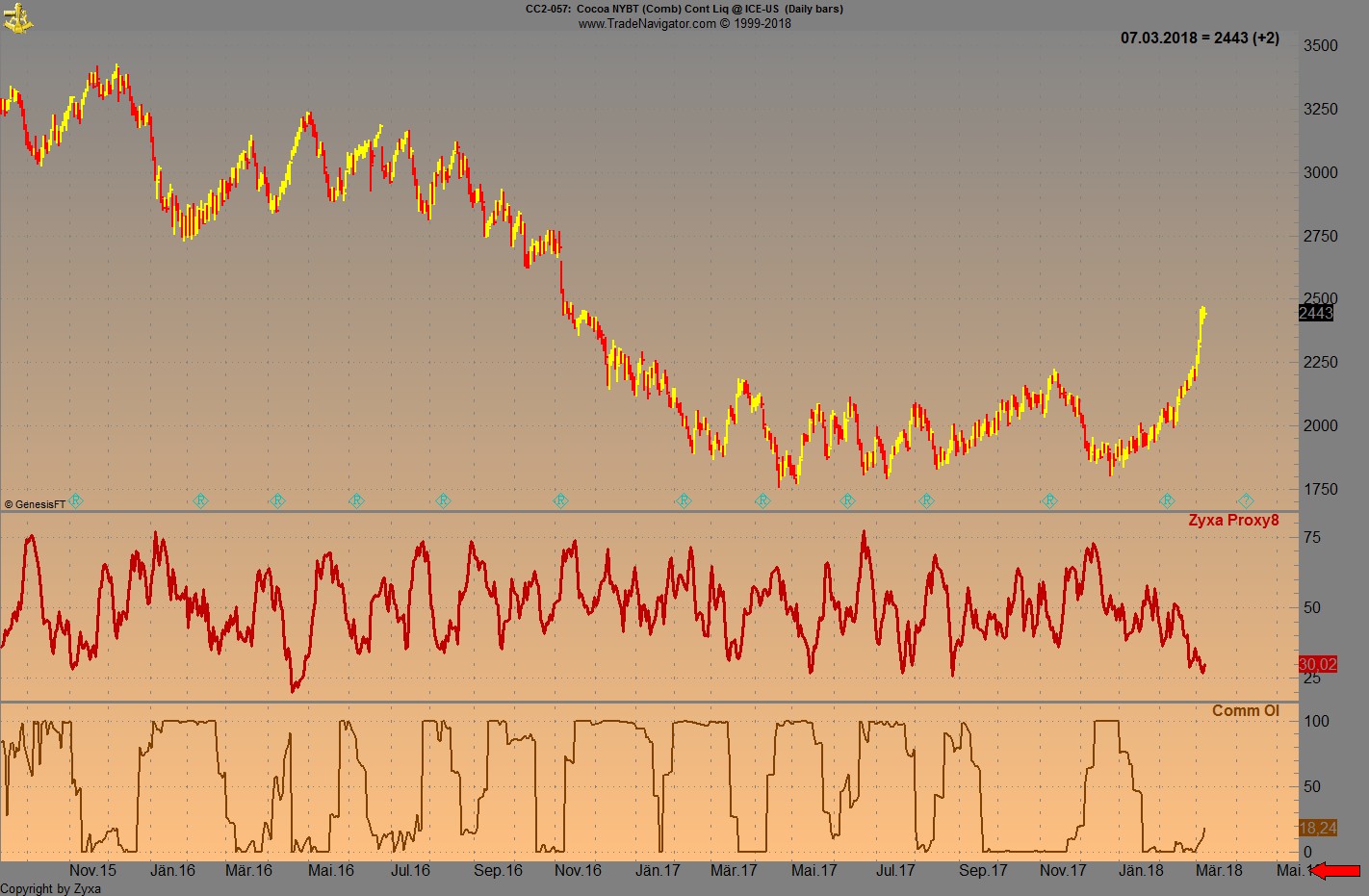Click the red arrow at the date axis end

pos(1336,871)
